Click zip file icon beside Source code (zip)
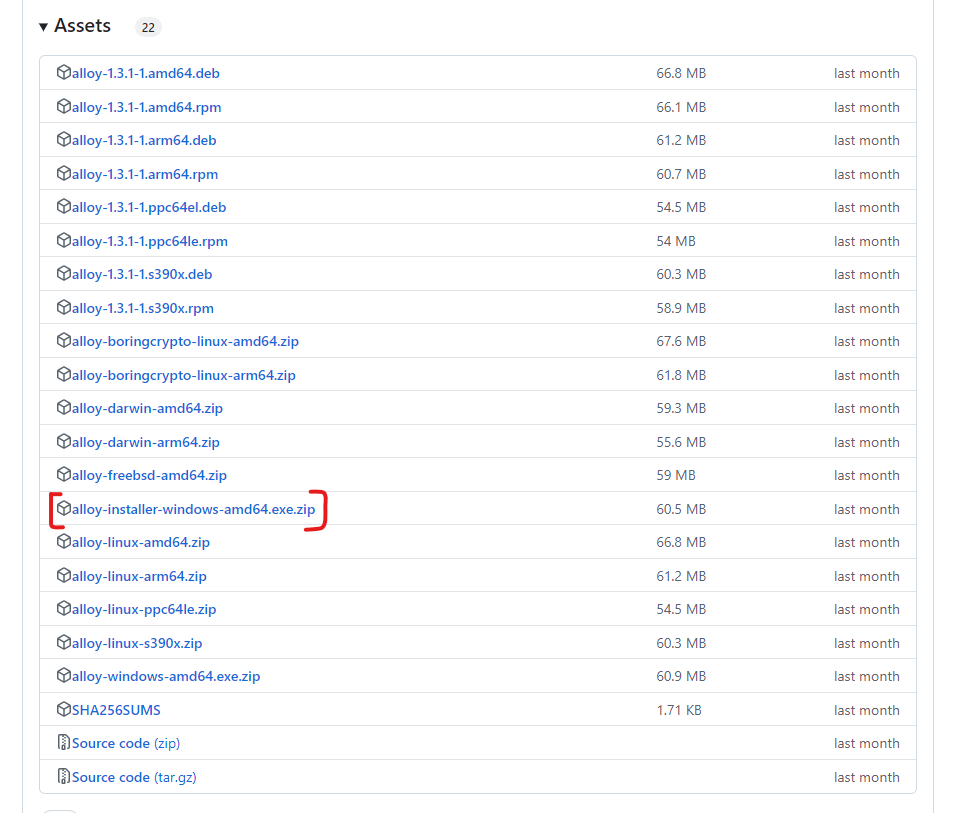The width and height of the screenshot is (974, 813). (64, 743)
